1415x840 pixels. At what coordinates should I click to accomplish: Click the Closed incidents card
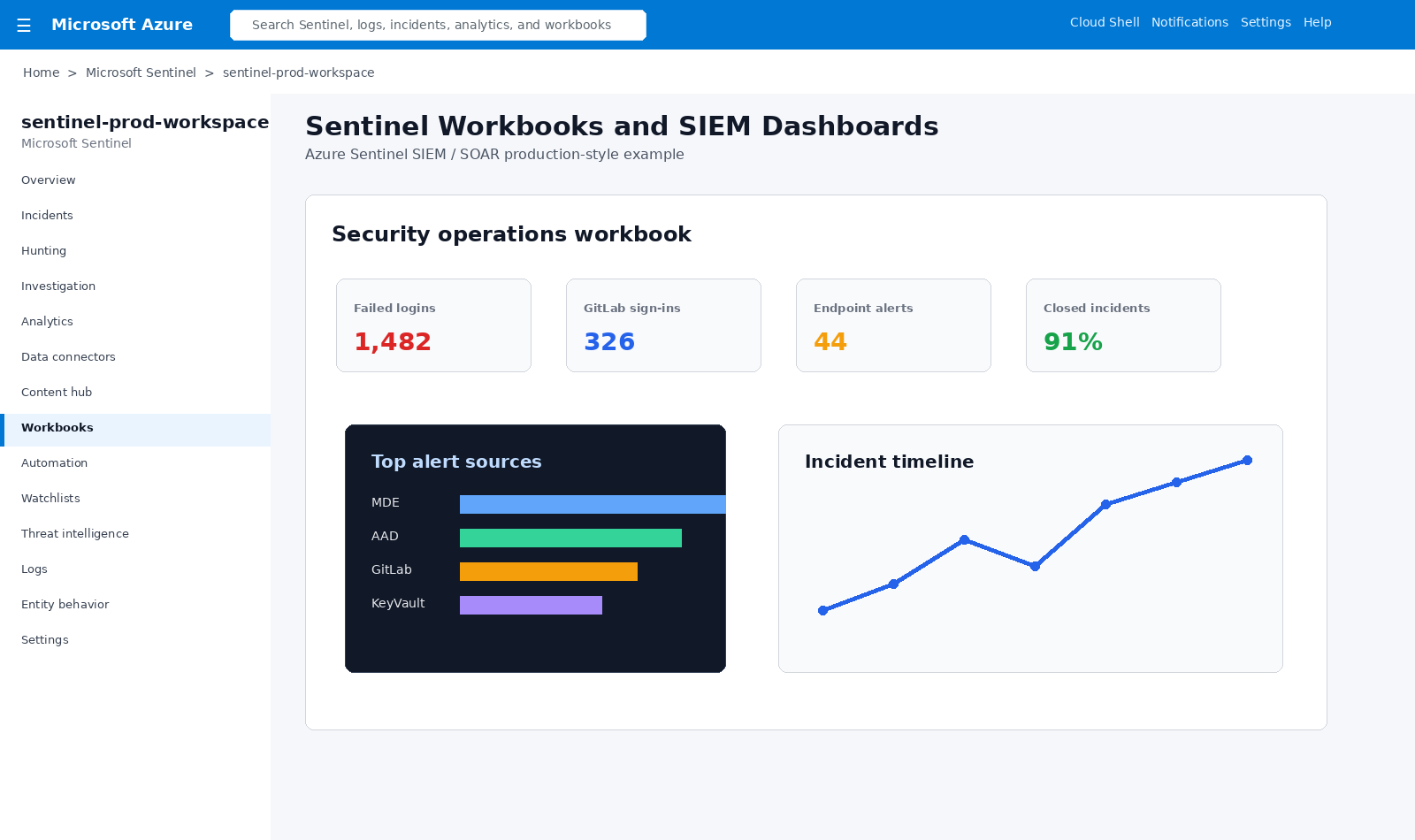(1123, 325)
